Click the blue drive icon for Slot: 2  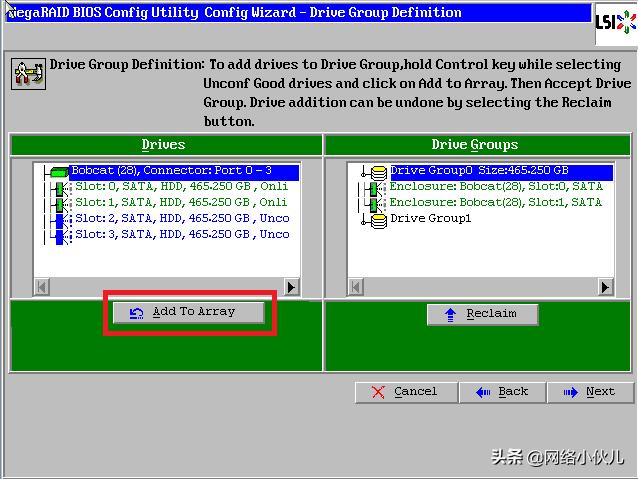[x=62, y=221]
